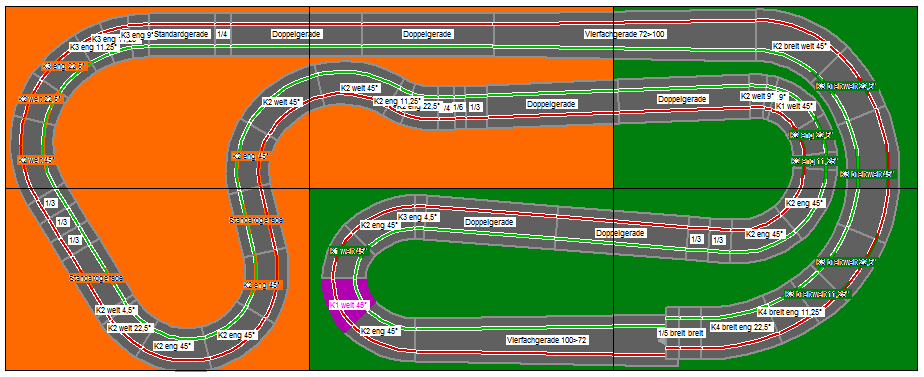The image size is (924, 377).
Task: Select the K2 eng 11.25° curve label
Action: (x=398, y=101)
